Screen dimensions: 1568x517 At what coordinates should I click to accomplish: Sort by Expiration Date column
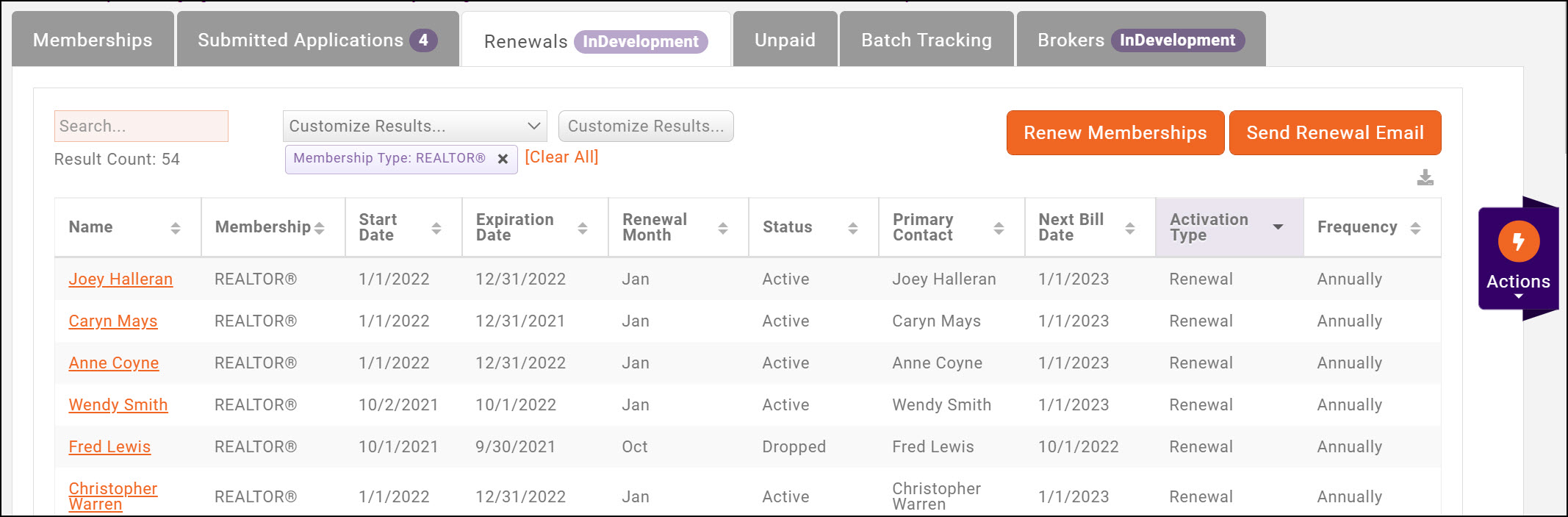(x=582, y=228)
